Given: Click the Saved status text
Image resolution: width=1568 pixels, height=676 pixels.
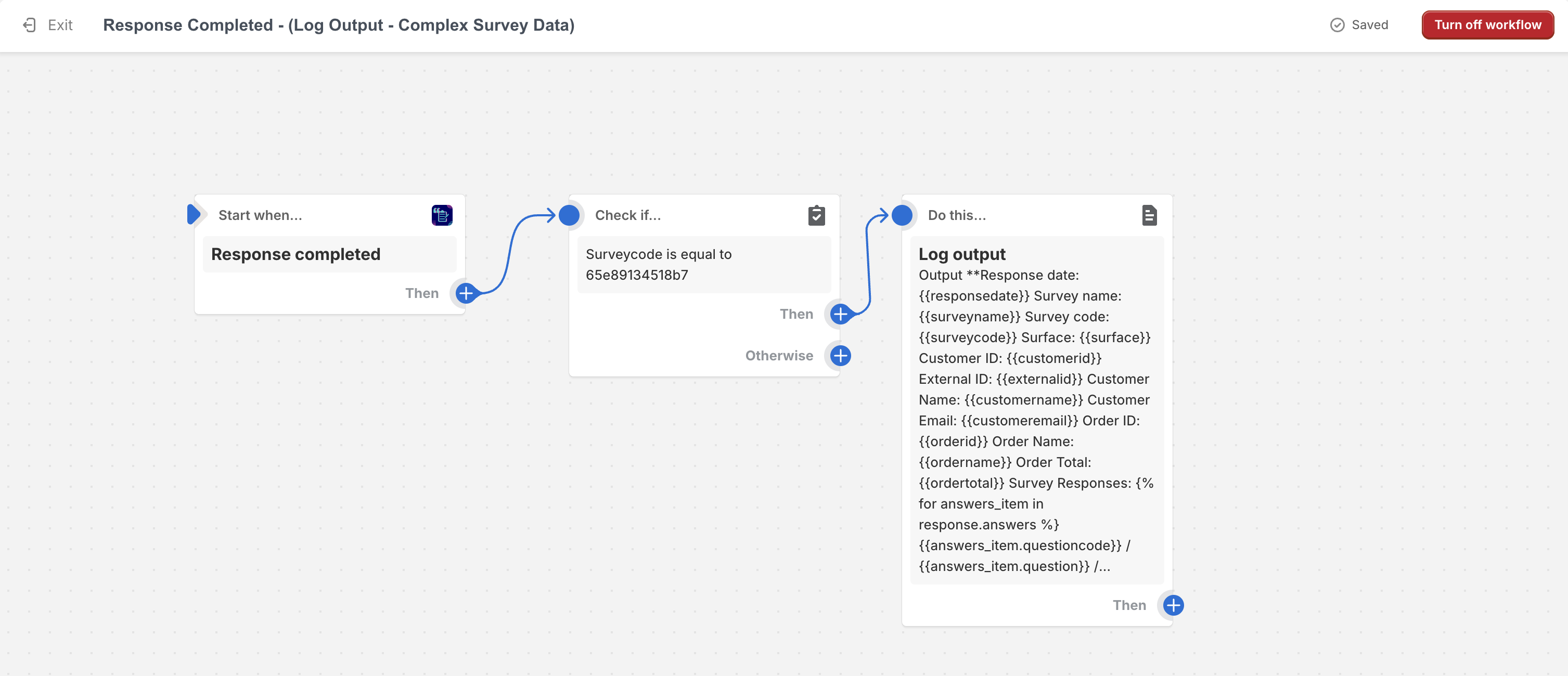Looking at the screenshot, I should pyautogui.click(x=1370, y=25).
